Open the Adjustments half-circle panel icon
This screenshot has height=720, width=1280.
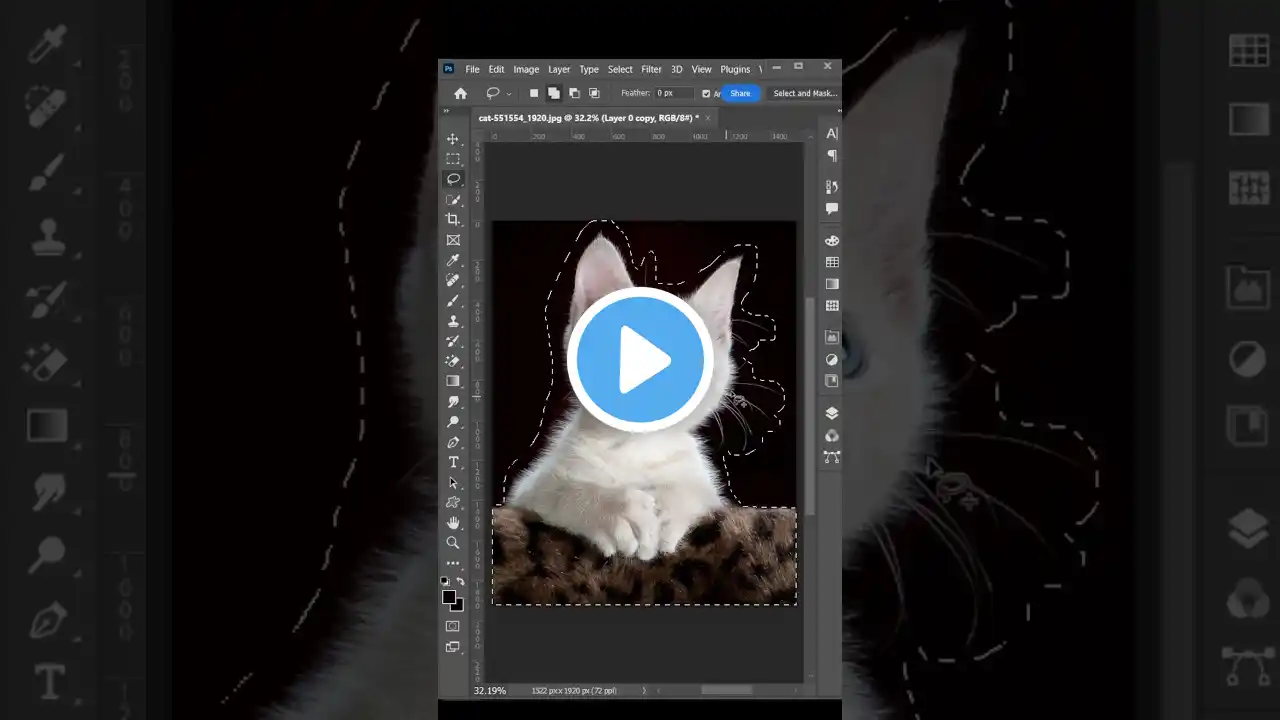(831, 359)
